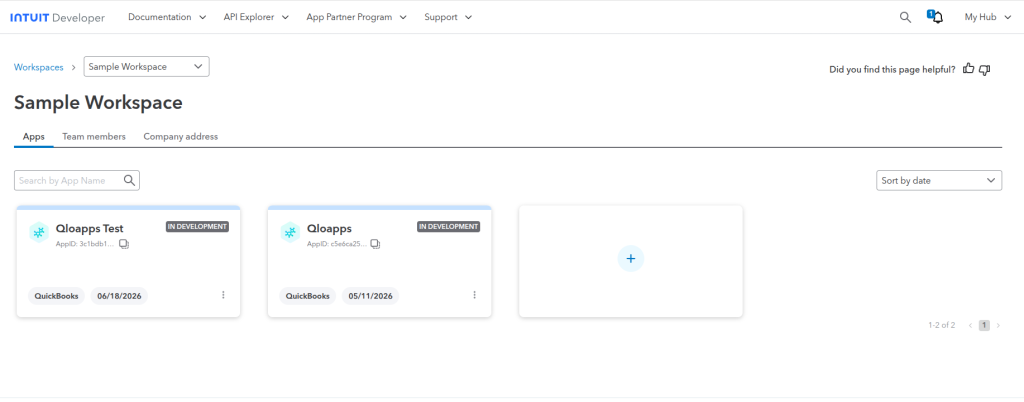Open the My Hub dropdown
Viewport: 1024px width, 402px height.
[x=988, y=17]
